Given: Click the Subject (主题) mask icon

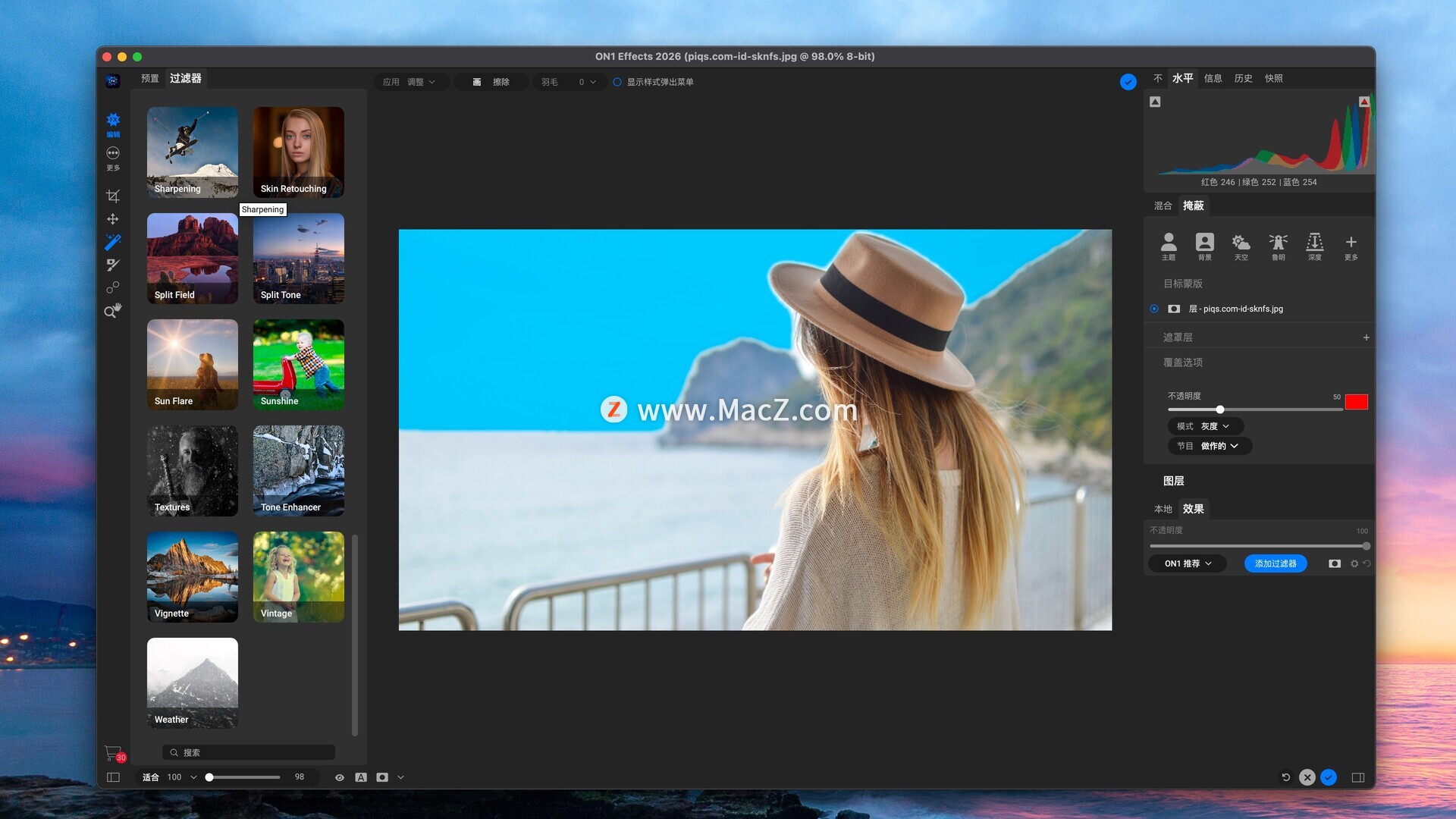Looking at the screenshot, I should click(x=1169, y=246).
